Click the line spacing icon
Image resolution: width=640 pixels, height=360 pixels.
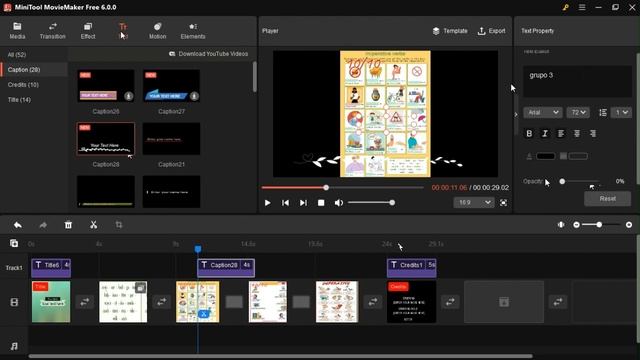click(x=603, y=112)
